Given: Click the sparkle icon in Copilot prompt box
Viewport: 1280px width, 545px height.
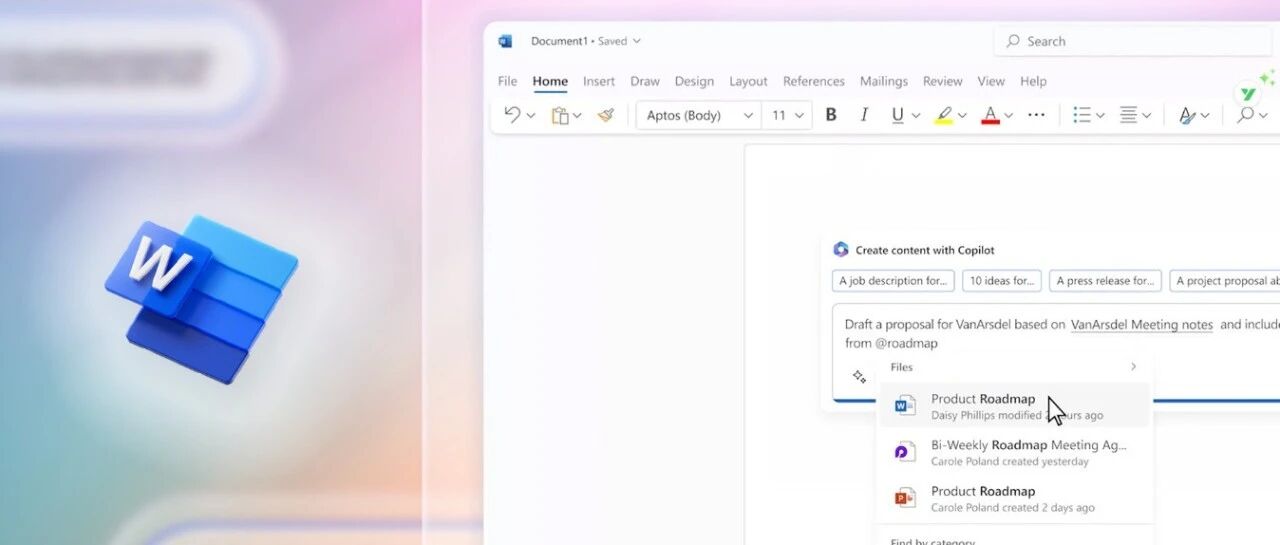Looking at the screenshot, I should [x=859, y=377].
